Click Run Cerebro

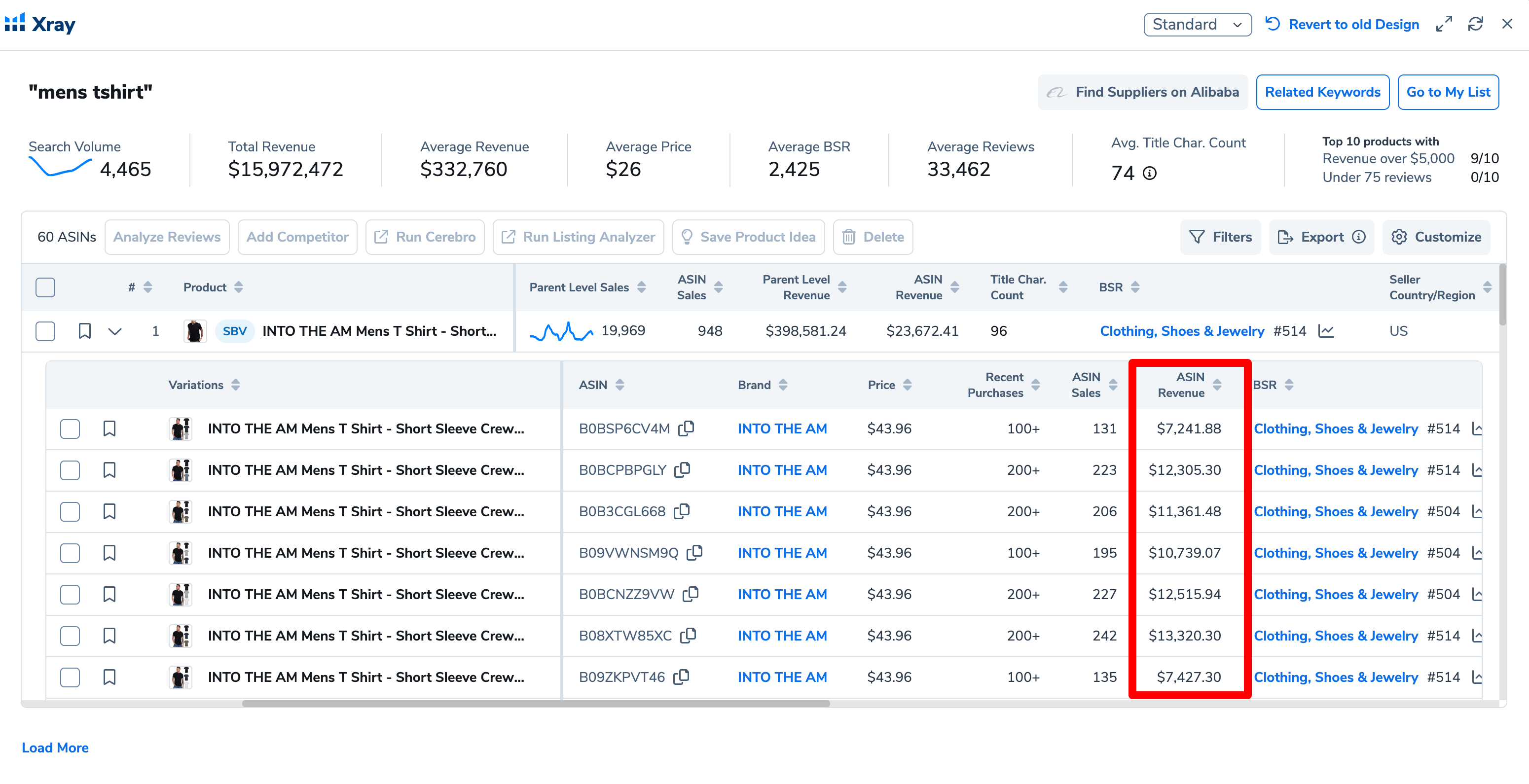(425, 237)
